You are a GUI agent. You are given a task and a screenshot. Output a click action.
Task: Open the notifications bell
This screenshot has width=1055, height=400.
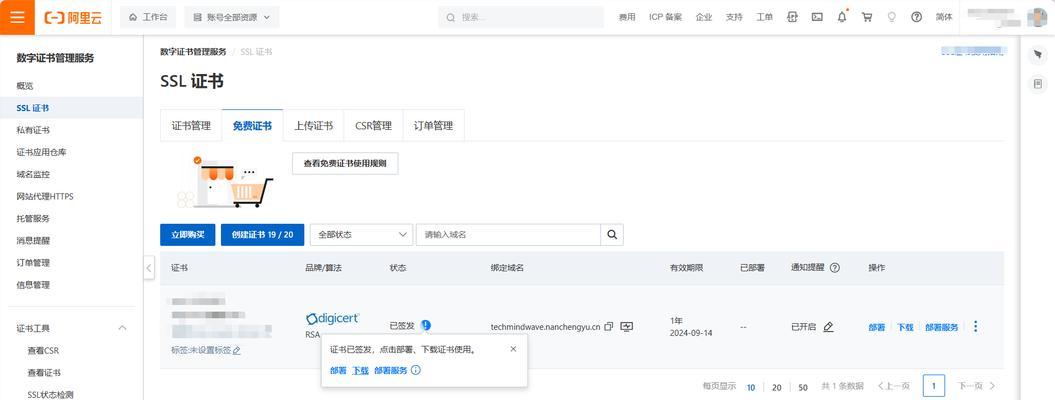842,17
